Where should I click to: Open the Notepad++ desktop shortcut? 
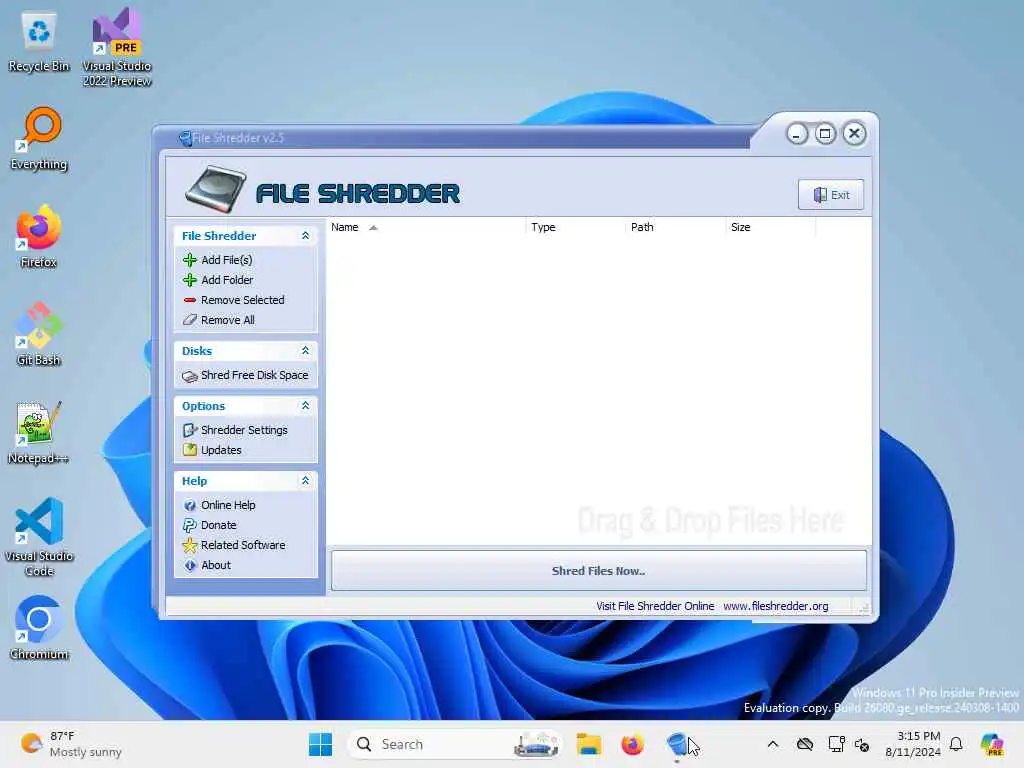pos(39,432)
